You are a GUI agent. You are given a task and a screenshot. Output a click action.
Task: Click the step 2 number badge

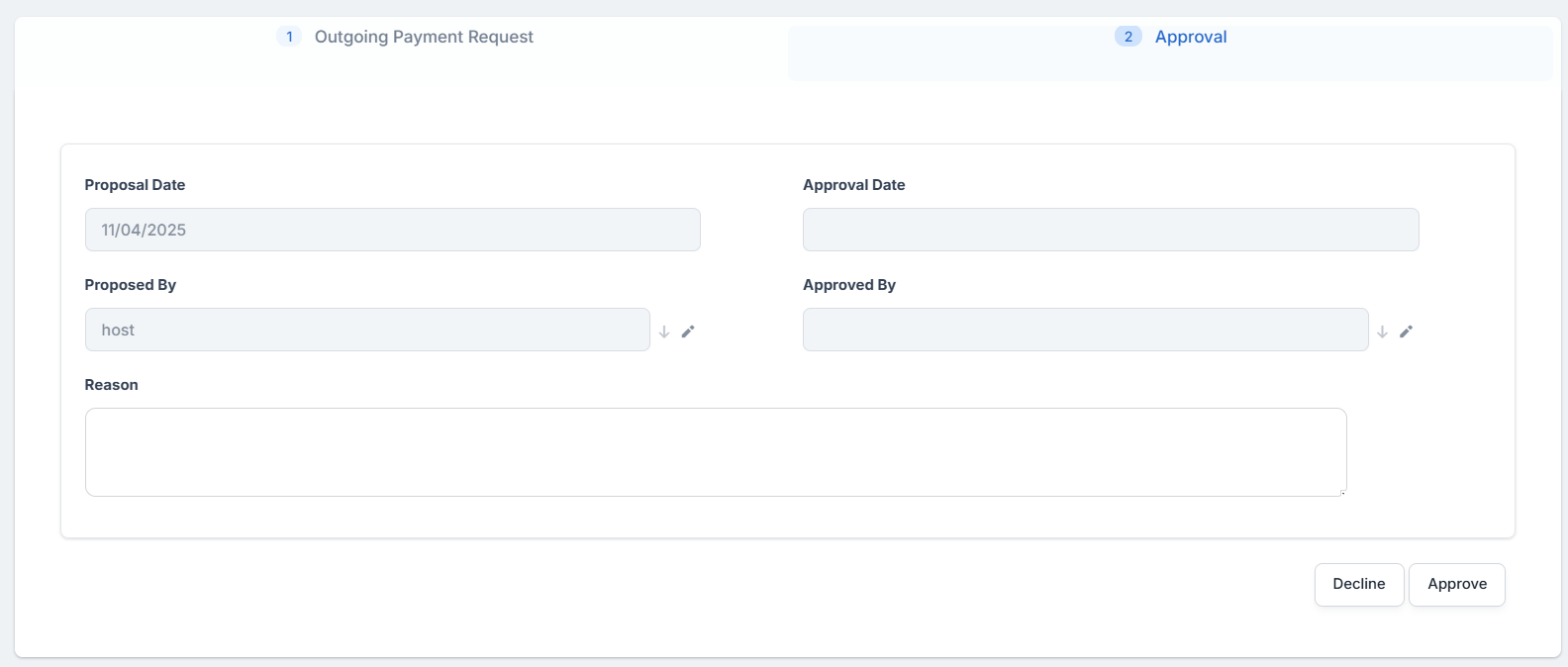pos(1127,37)
